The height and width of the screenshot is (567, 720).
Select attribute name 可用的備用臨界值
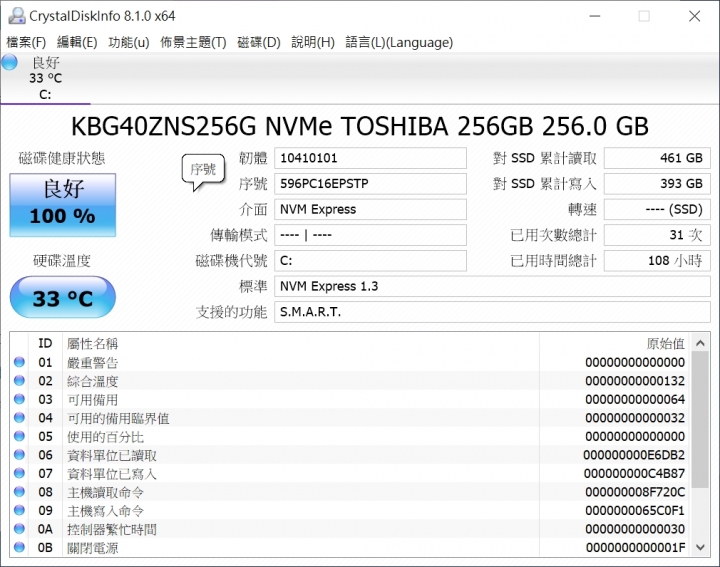[x=118, y=418]
